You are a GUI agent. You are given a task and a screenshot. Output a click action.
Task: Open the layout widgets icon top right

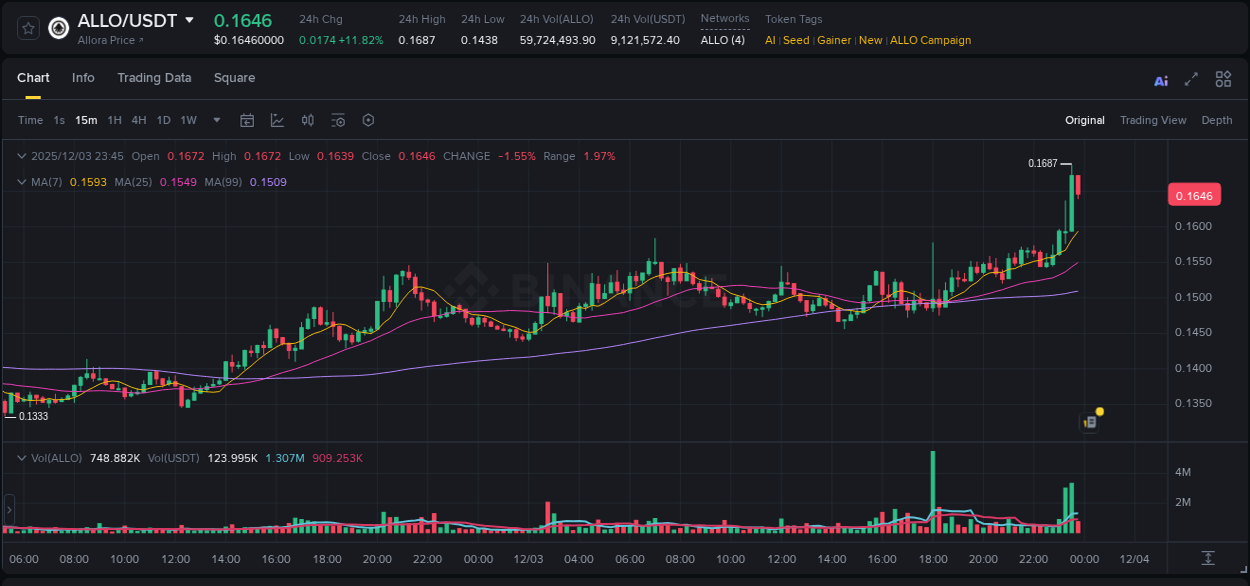1222,78
